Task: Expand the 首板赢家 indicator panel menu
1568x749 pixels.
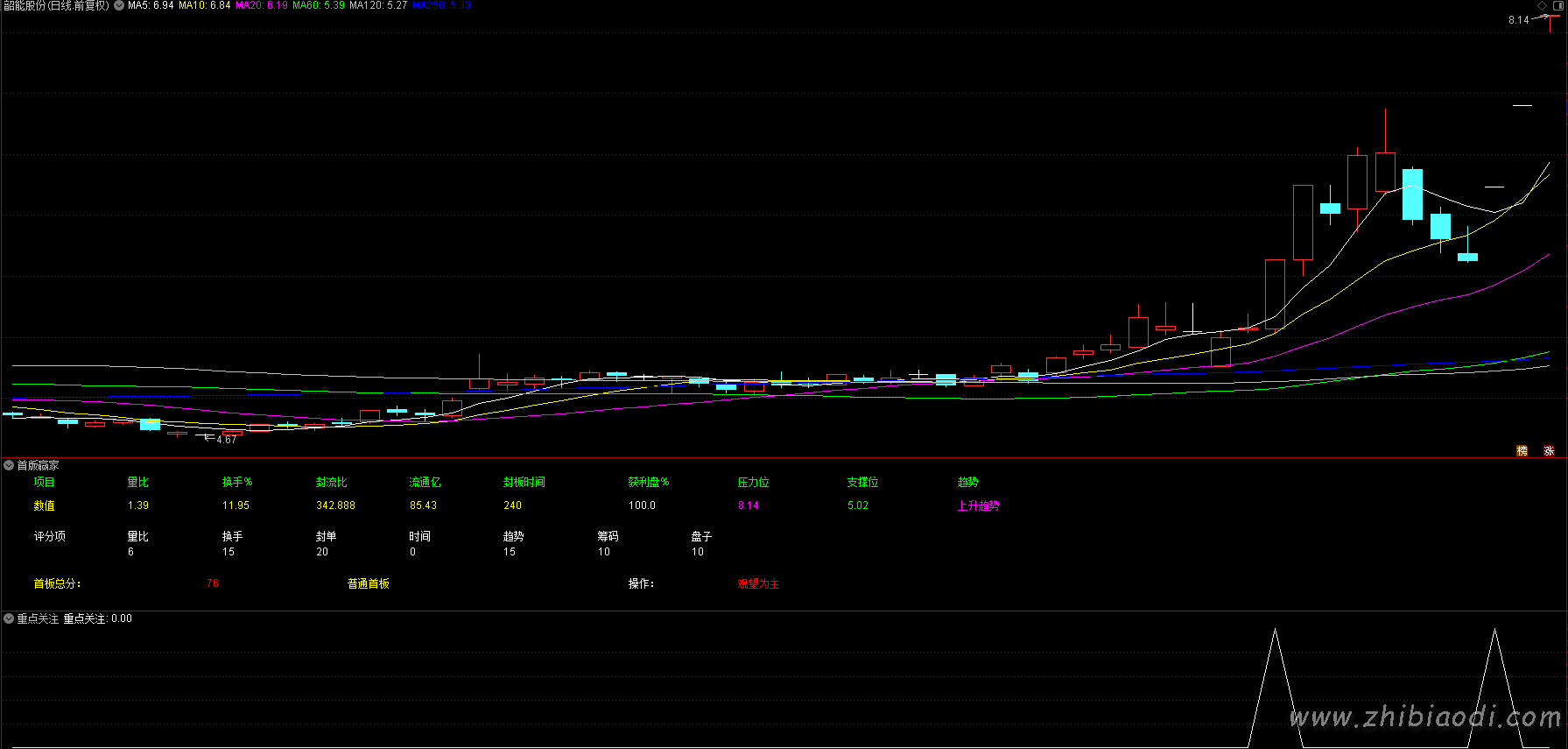Action: pos(9,465)
